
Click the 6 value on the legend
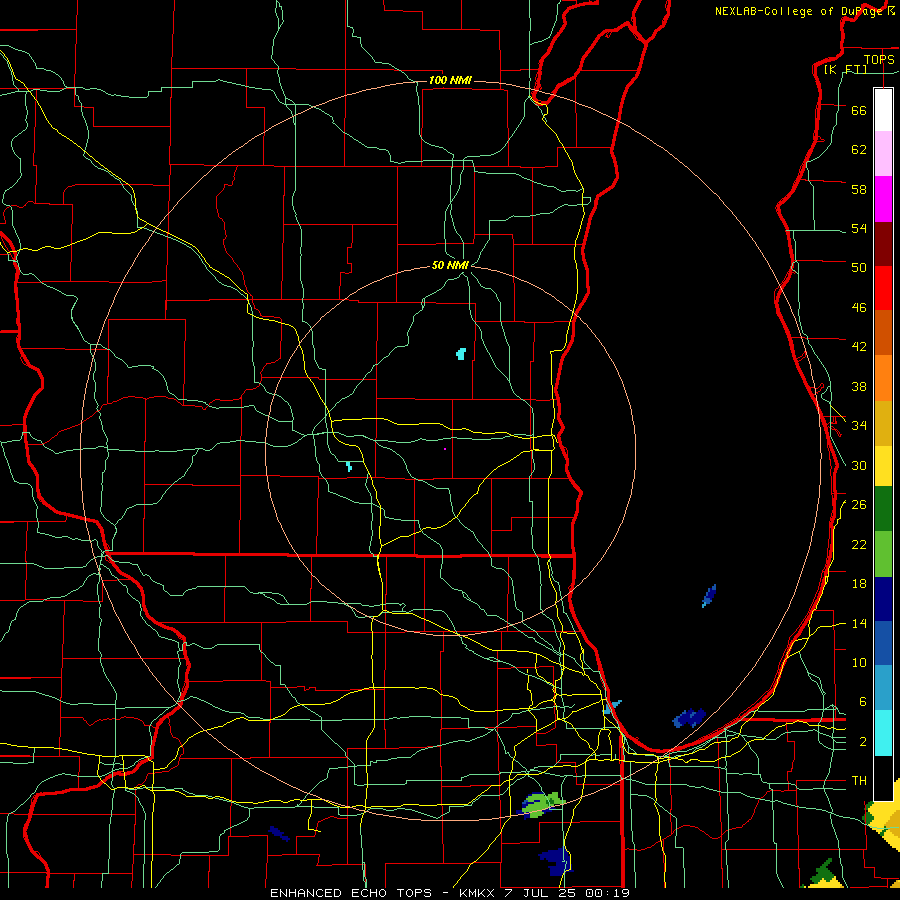[x=863, y=701]
